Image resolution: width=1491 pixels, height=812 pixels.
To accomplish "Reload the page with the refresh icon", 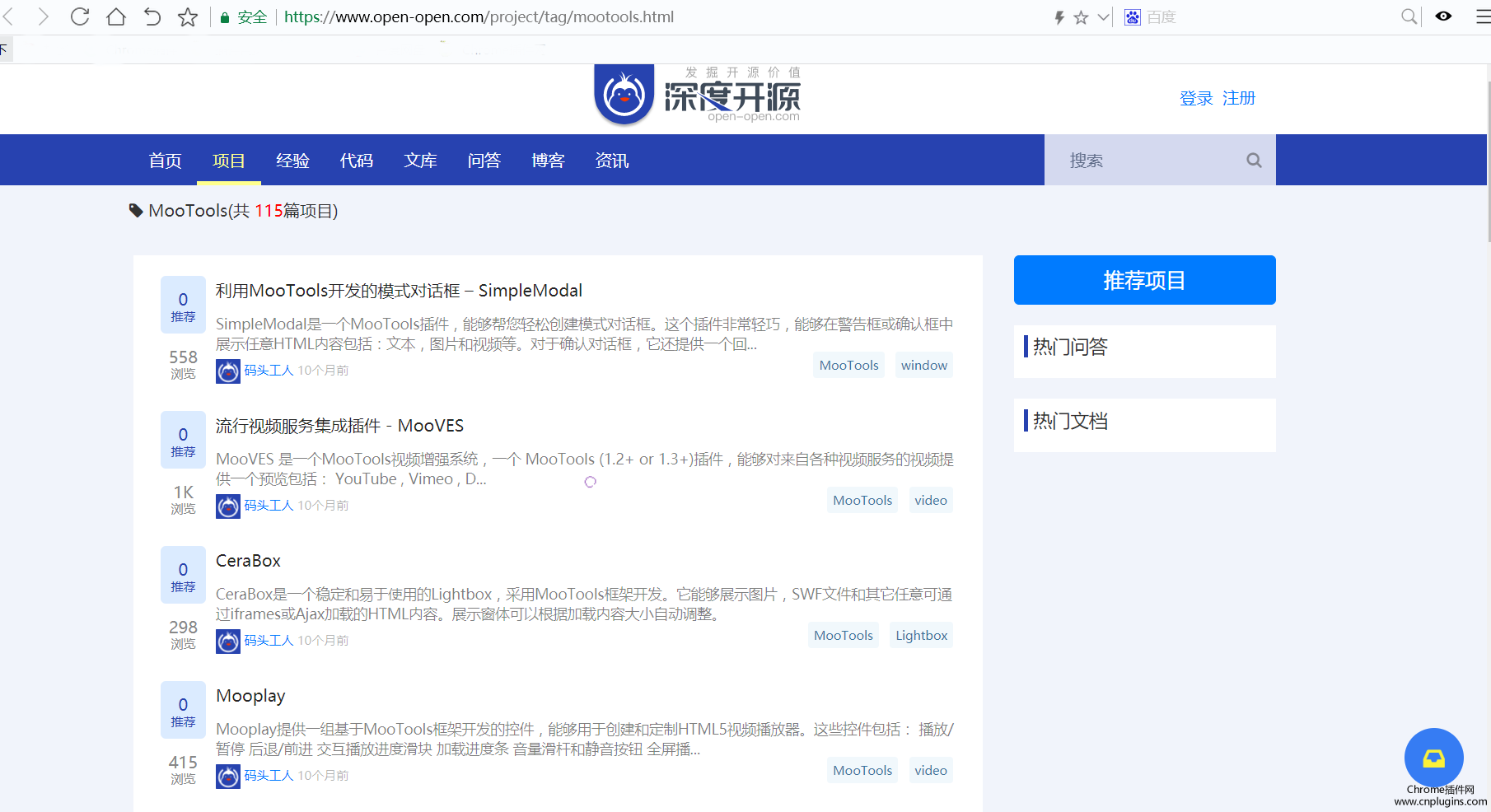I will pos(80,16).
